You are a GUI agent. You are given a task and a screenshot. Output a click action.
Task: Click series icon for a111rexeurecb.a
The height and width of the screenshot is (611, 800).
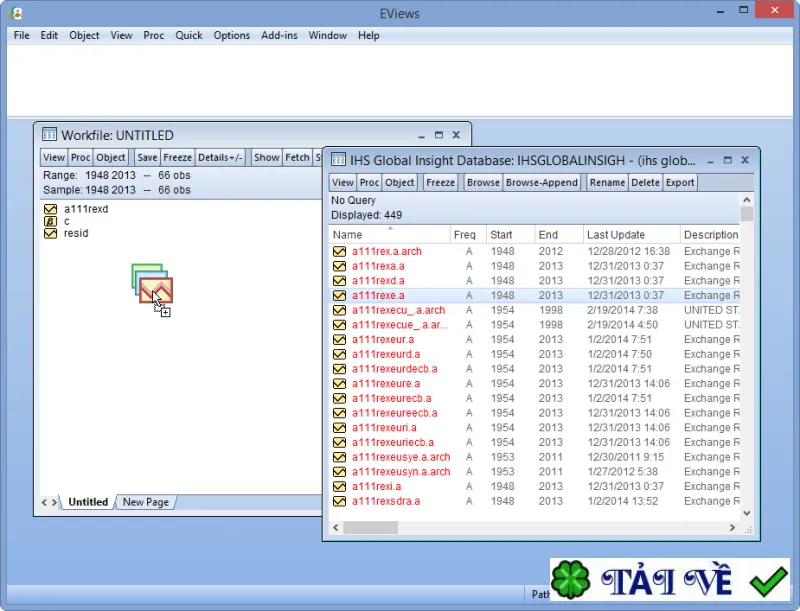[x=339, y=398]
